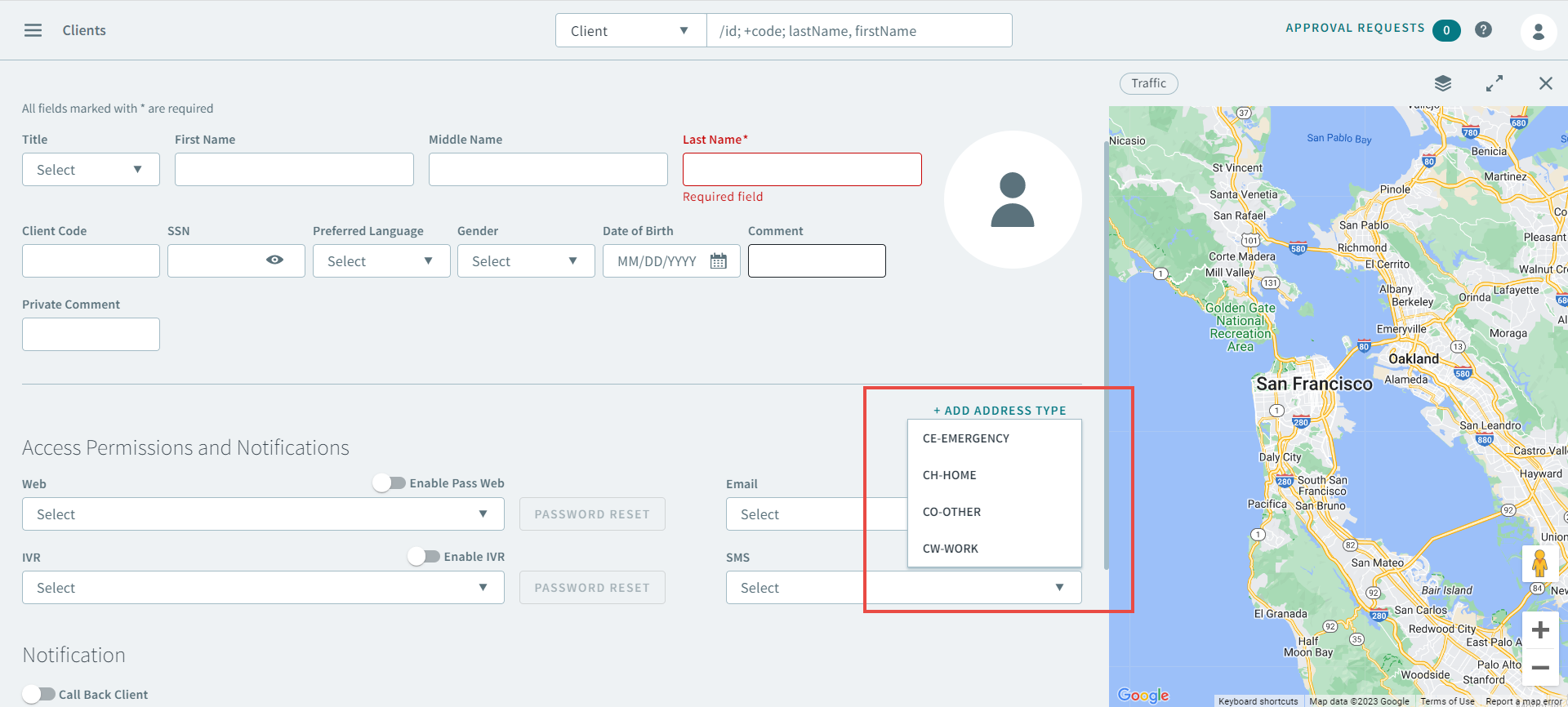Click the Middle Name field
Image resolution: width=1568 pixels, height=707 pixels.
(548, 170)
